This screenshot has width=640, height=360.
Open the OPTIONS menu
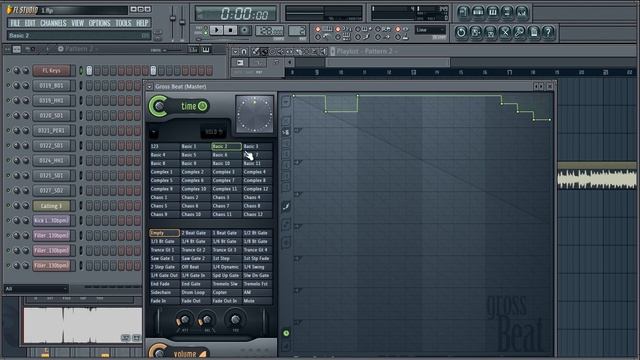click(99, 23)
